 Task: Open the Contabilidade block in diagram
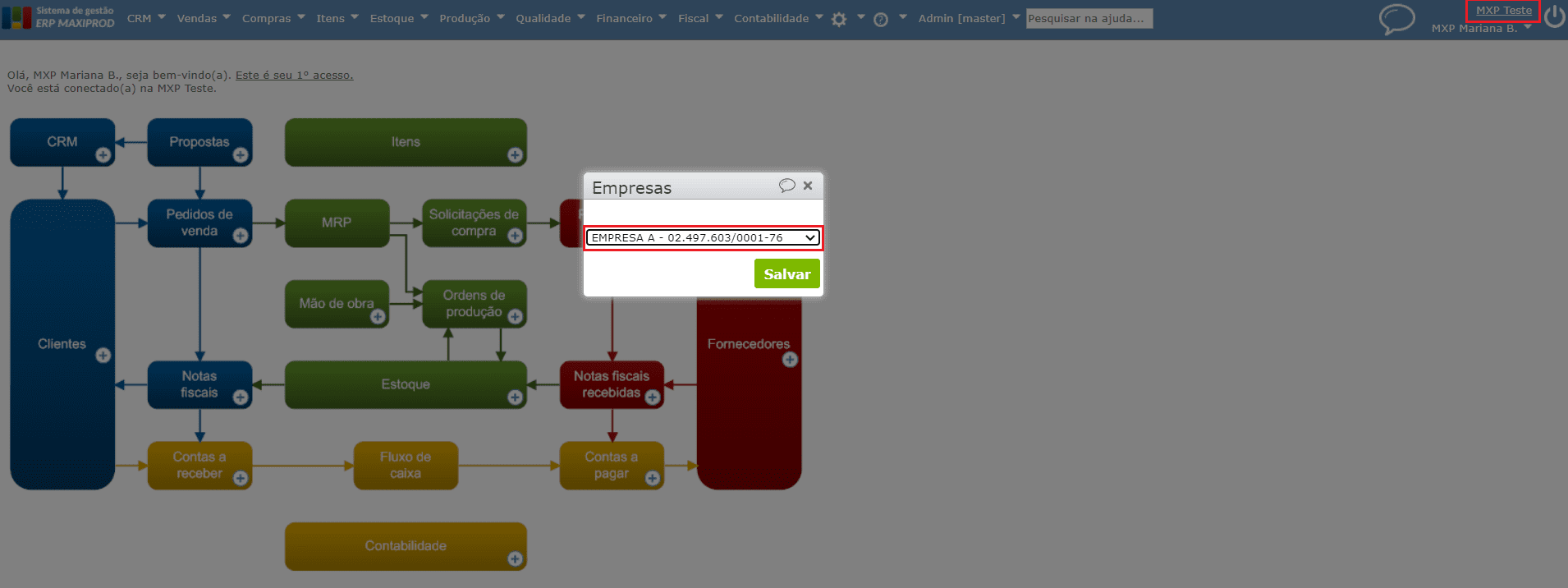click(x=406, y=546)
